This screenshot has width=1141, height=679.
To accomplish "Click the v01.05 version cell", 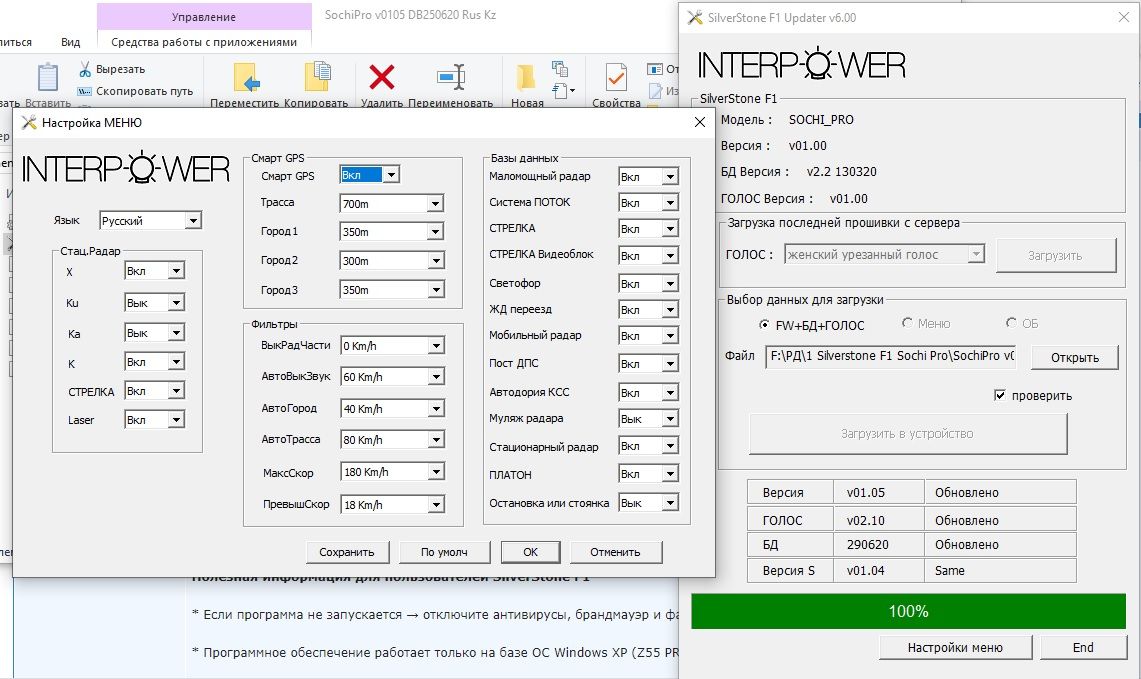I will 878,493.
